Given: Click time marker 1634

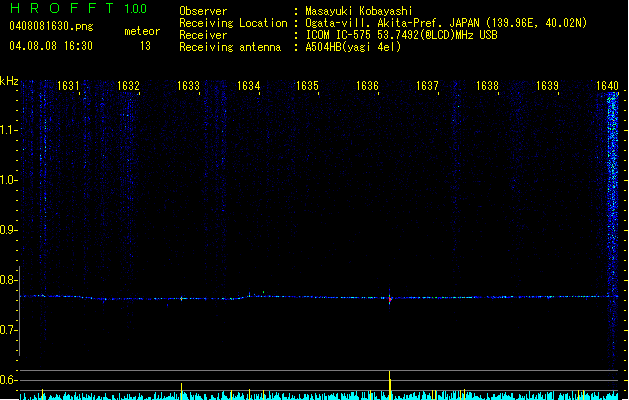Looking at the screenshot, I should [x=248, y=86].
